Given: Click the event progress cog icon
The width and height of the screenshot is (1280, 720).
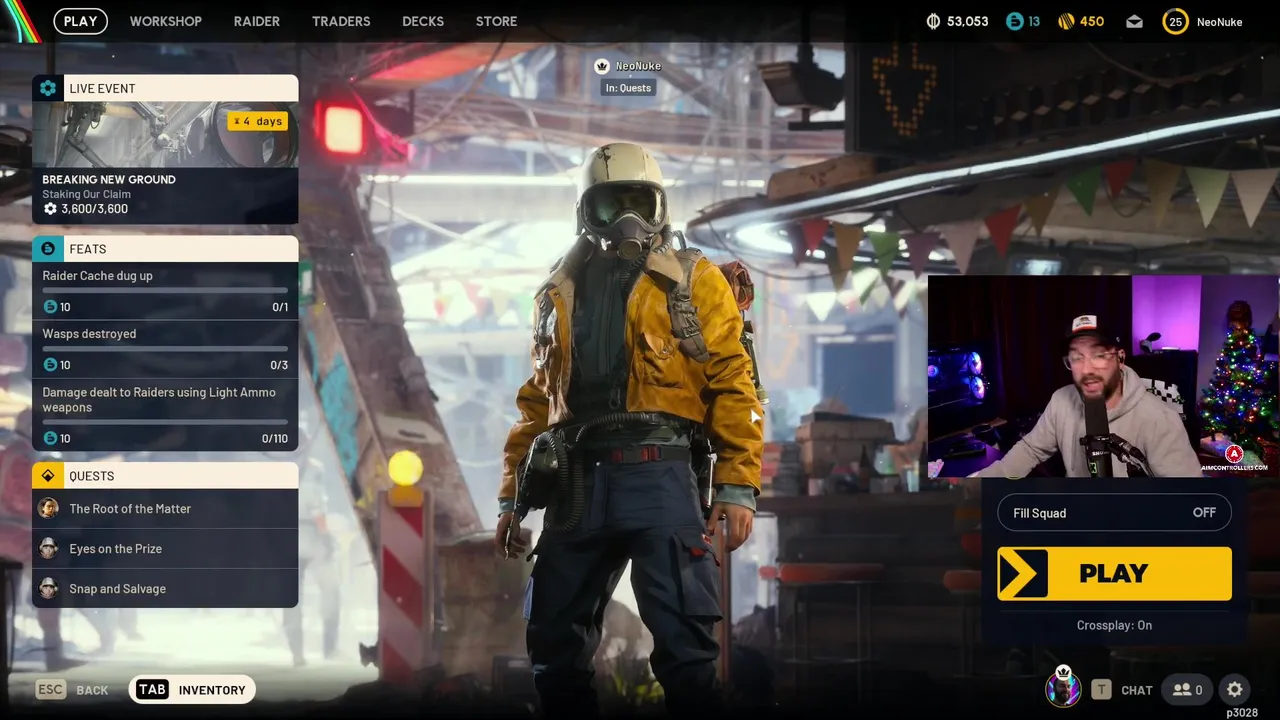Looking at the screenshot, I should coord(50,209).
